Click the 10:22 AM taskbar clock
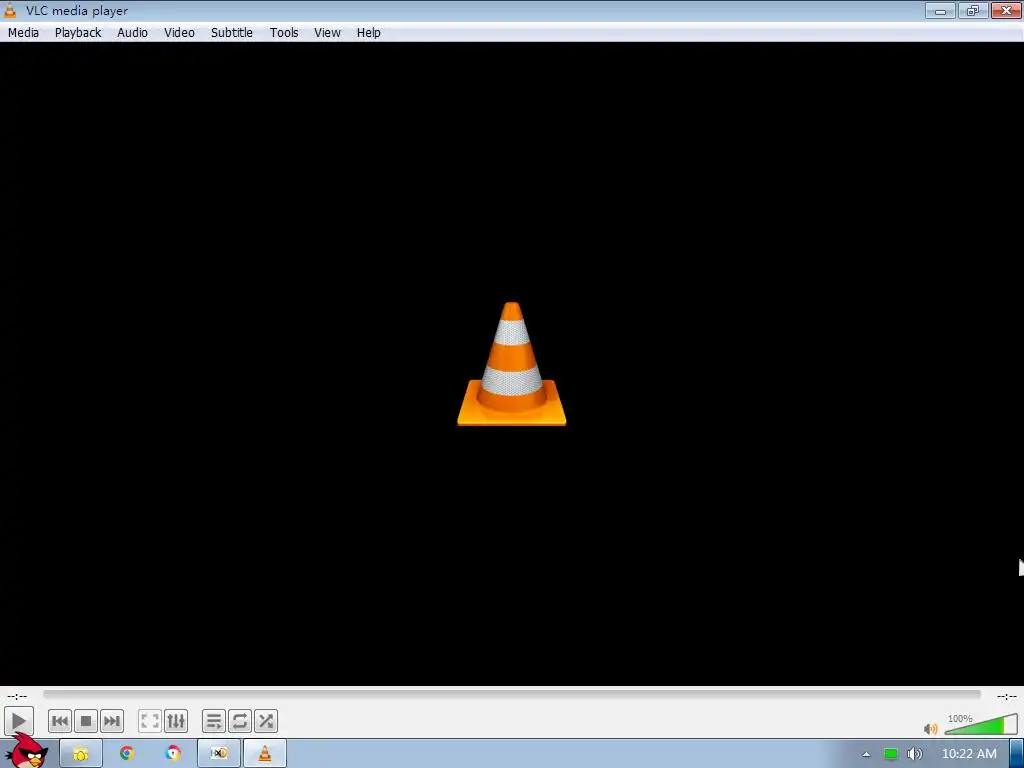1024x768 pixels. 969,754
